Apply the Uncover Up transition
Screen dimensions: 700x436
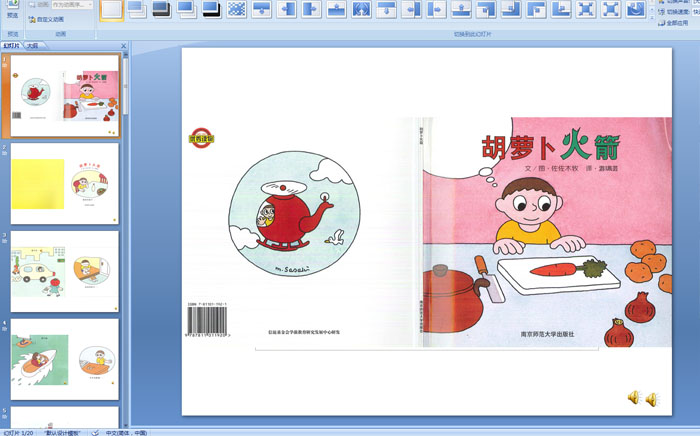click(462, 9)
